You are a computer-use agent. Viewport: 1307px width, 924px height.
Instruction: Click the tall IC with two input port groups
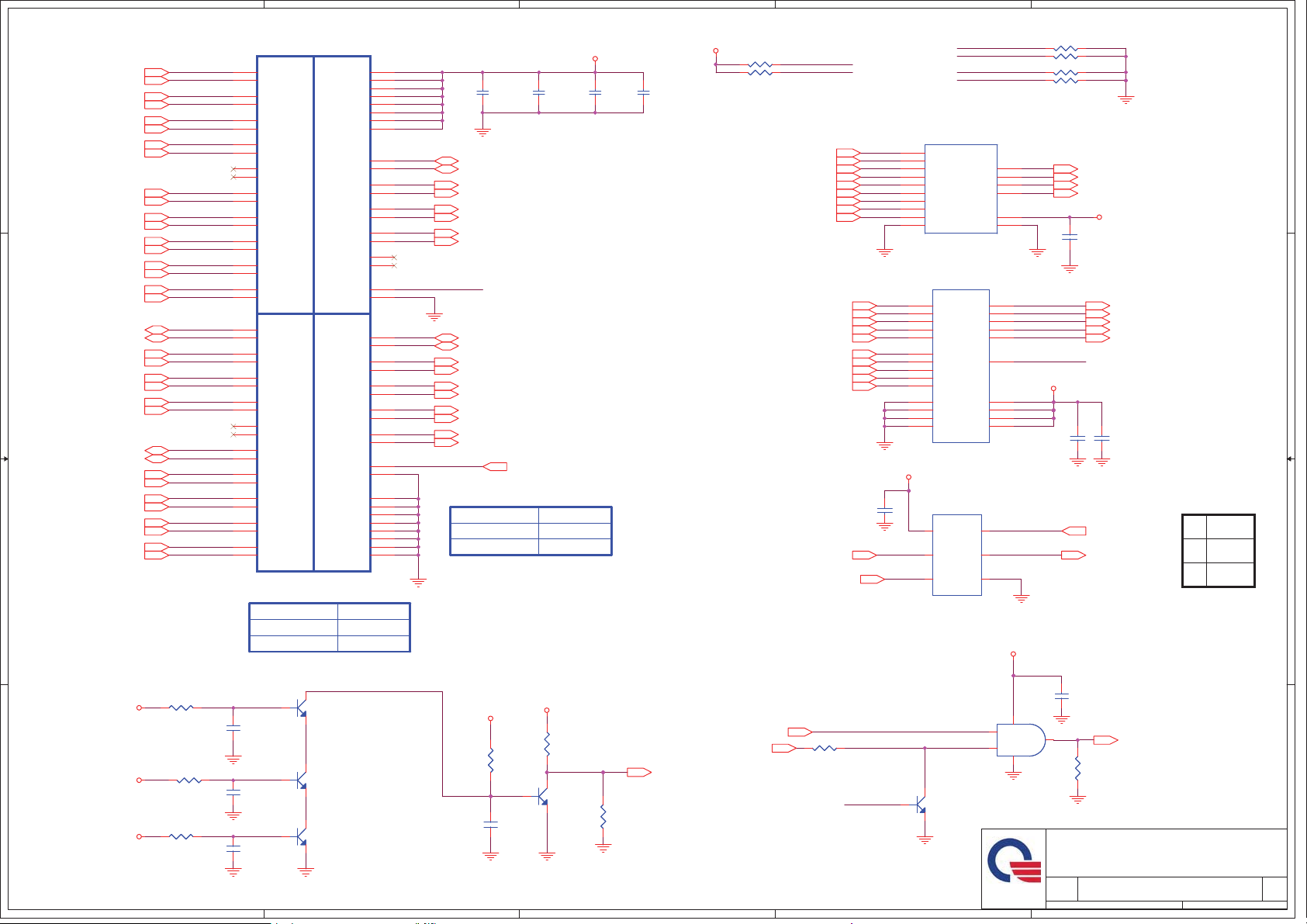[x=960, y=366]
